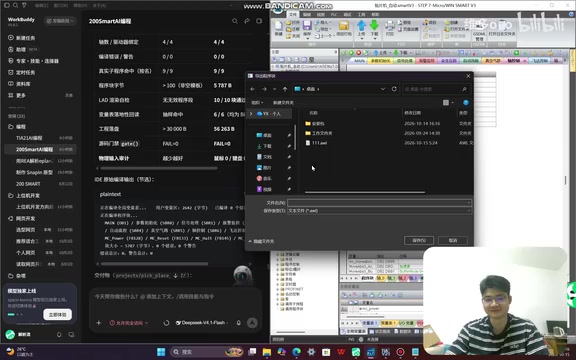This screenshot has height=360, width=576.
Task: Click the 保存 button in the save dialog
Action: click(x=419, y=240)
